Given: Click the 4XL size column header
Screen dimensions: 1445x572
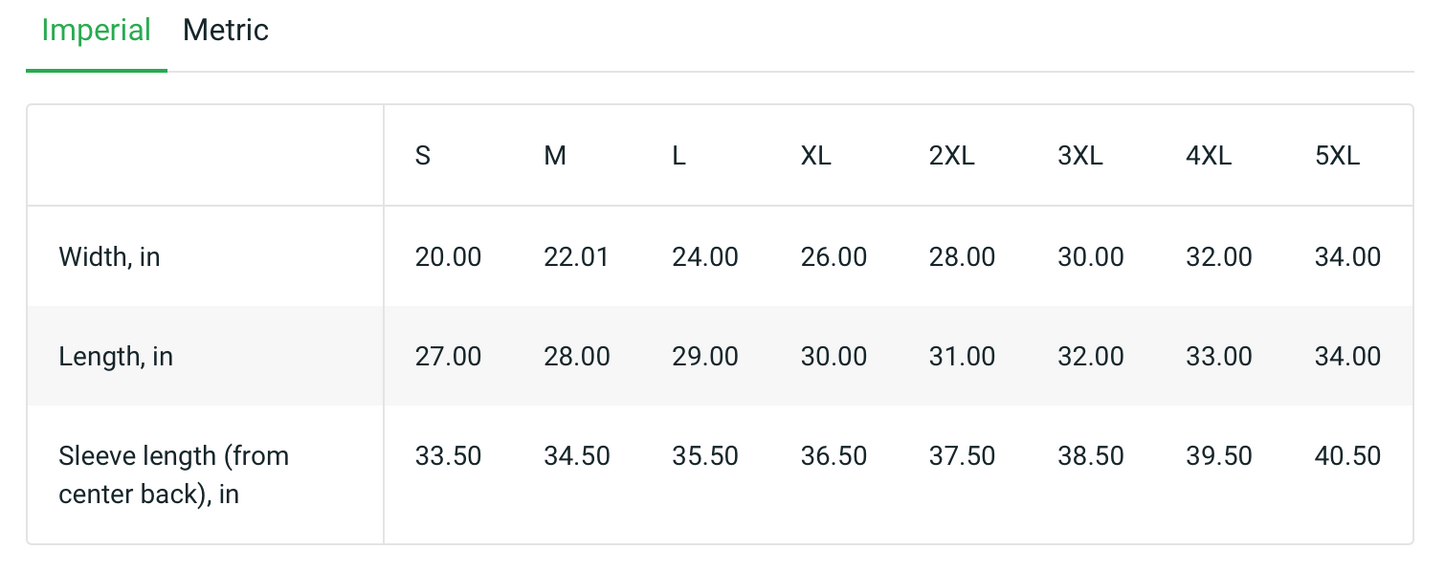Looking at the screenshot, I should [x=1208, y=156].
